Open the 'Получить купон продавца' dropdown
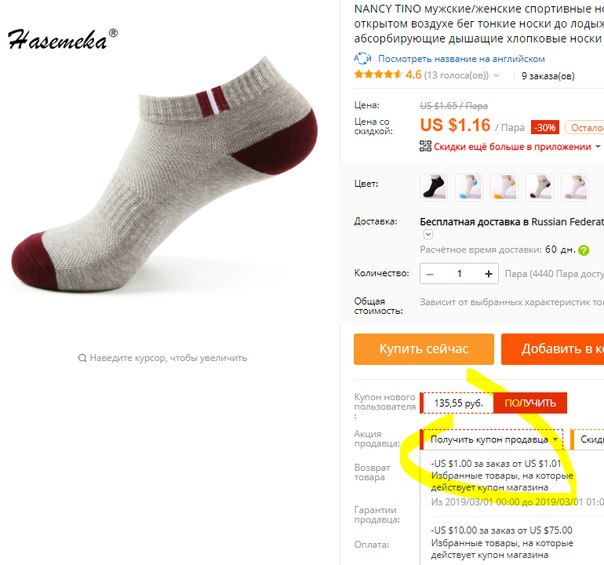The width and height of the screenshot is (604, 565). (x=492, y=439)
